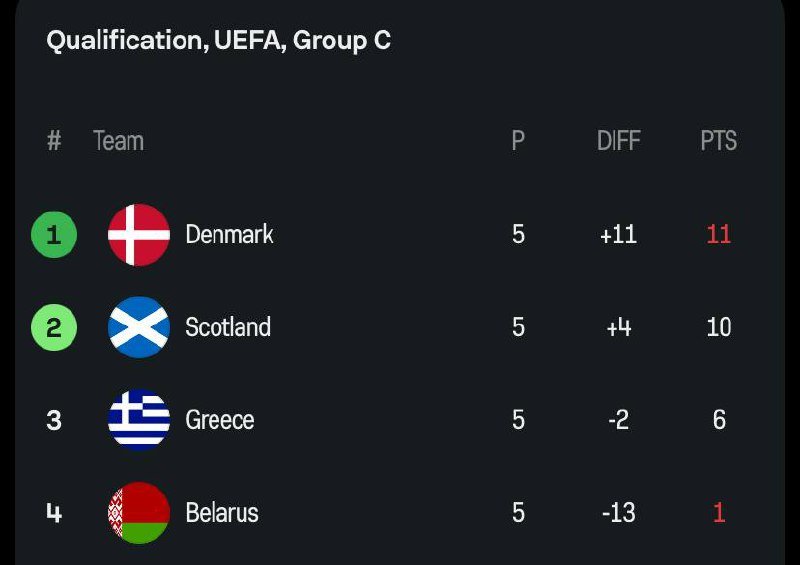The width and height of the screenshot is (800, 565).
Task: Click Denmark's red 11 points value
Action: coord(718,235)
